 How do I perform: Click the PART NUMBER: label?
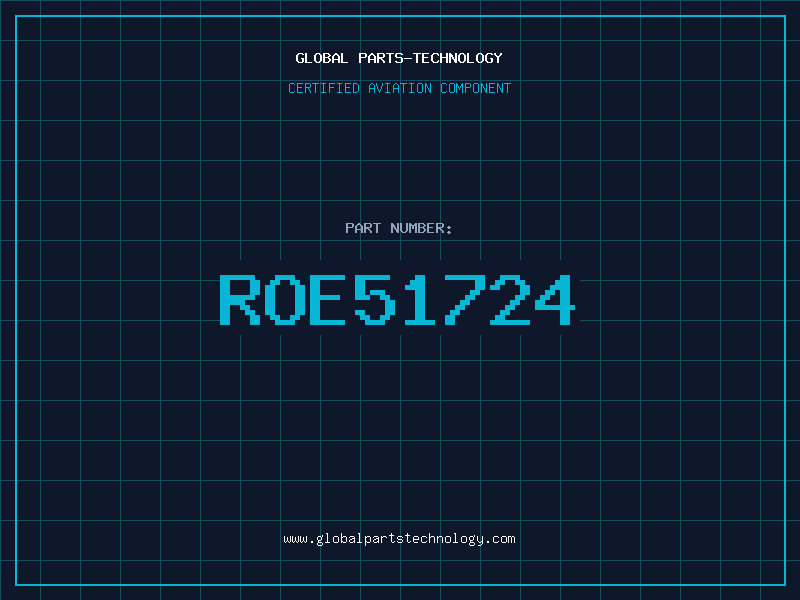(x=399, y=228)
